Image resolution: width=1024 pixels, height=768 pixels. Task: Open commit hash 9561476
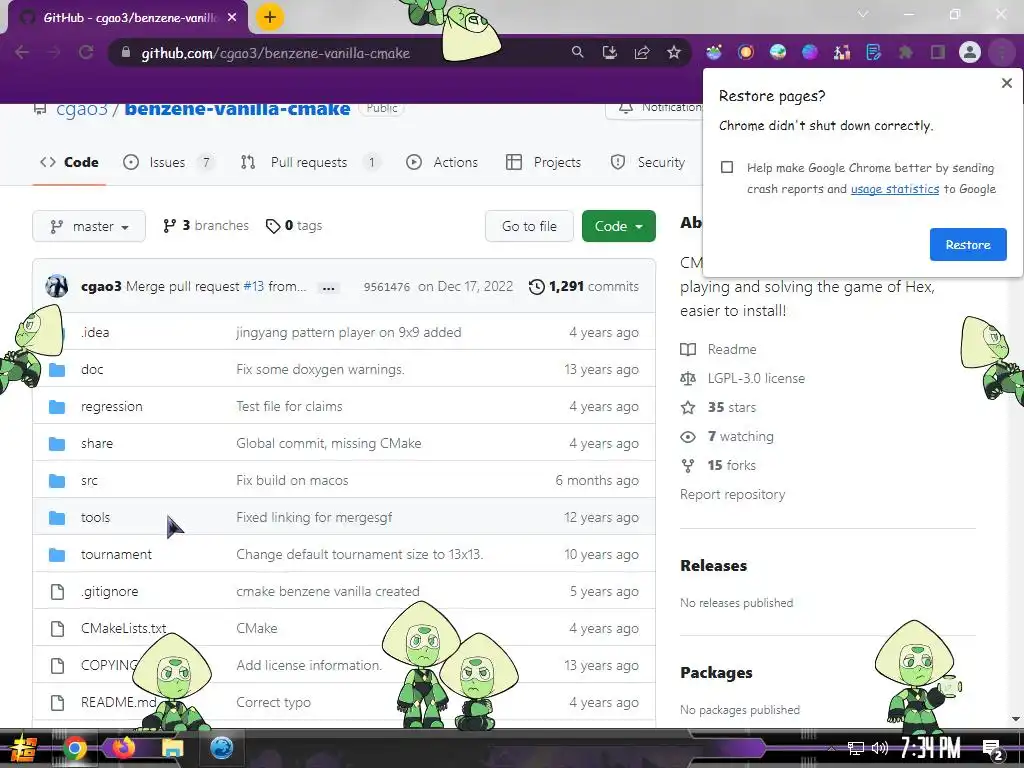coord(387,287)
